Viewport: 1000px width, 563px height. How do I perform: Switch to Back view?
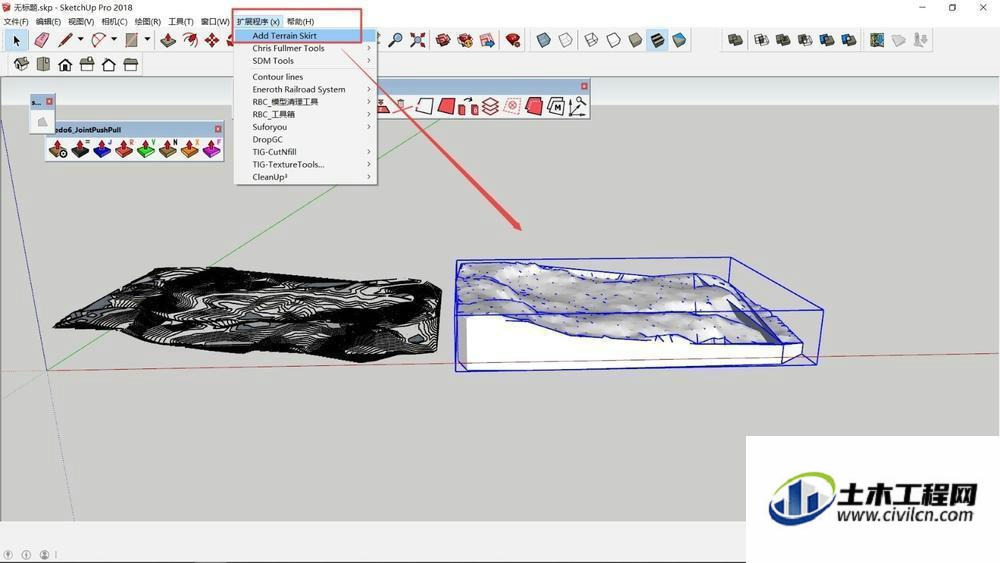click(x=108, y=64)
